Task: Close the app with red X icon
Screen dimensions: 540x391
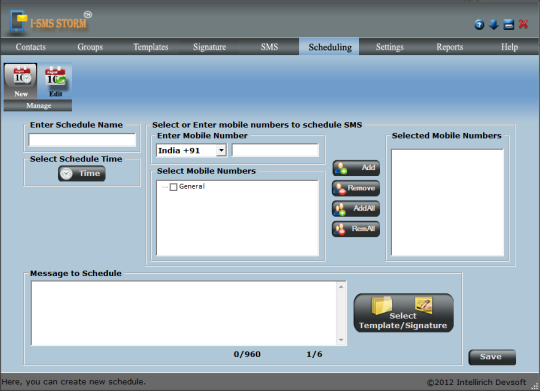Action: coord(523,24)
